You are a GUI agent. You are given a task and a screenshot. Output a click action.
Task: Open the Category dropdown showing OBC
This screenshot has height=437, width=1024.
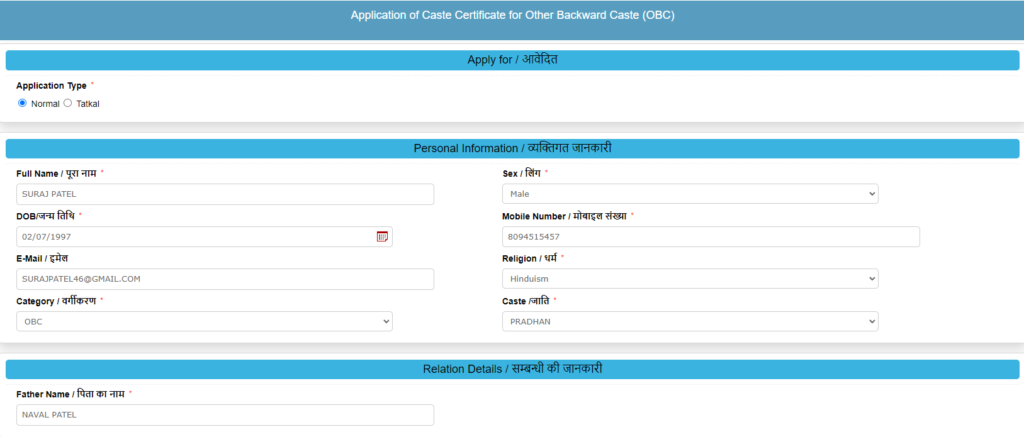tap(204, 321)
